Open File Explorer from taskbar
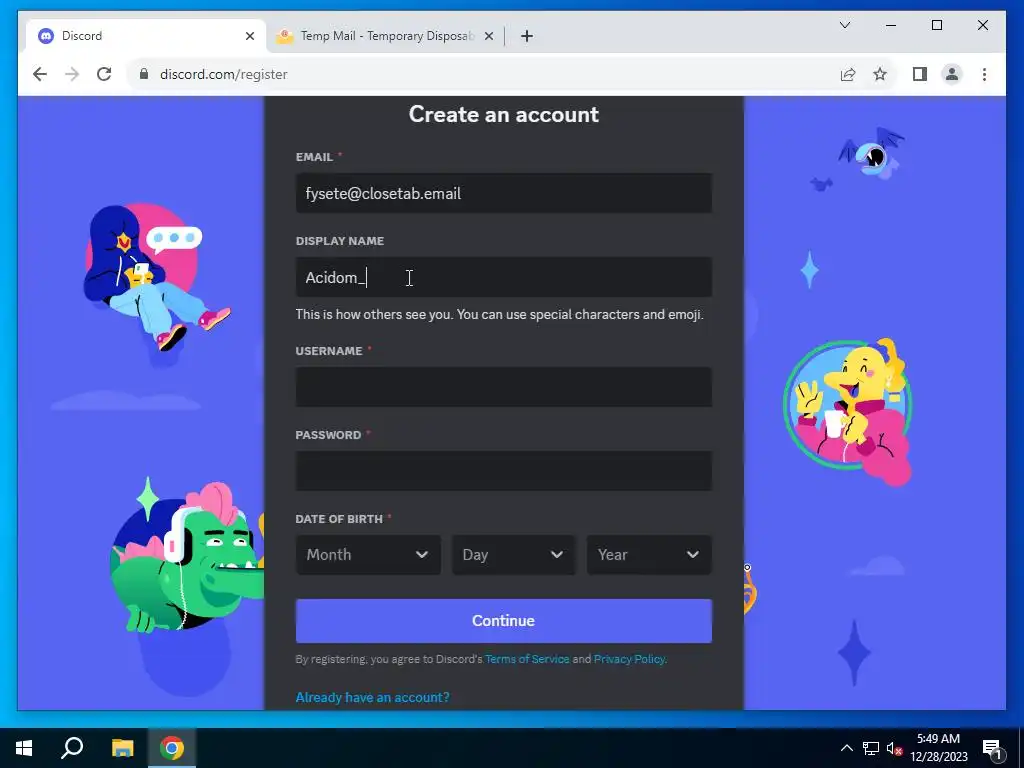 (x=122, y=748)
